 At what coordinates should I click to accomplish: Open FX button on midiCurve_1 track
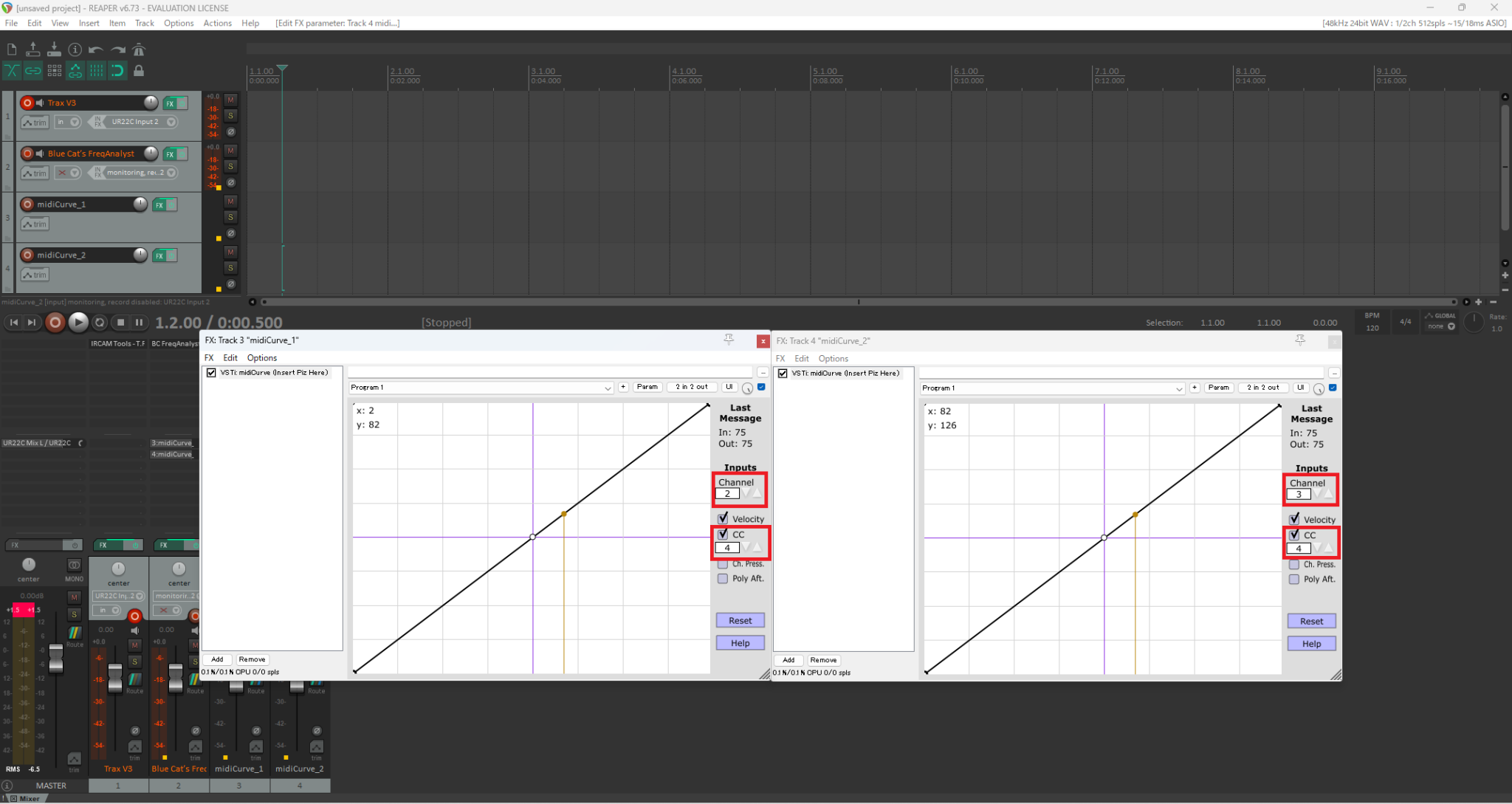coord(159,205)
